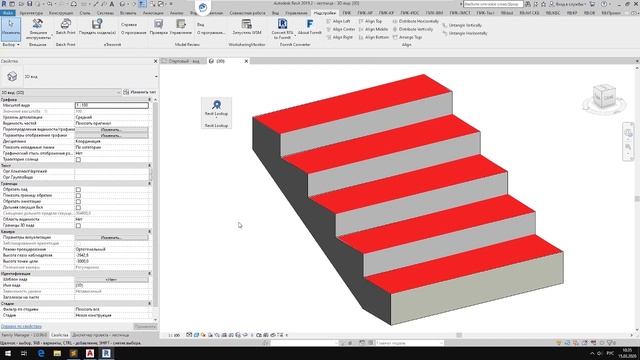Click the Масштаб вида input field
The width and height of the screenshot is (640, 360).
point(111,105)
